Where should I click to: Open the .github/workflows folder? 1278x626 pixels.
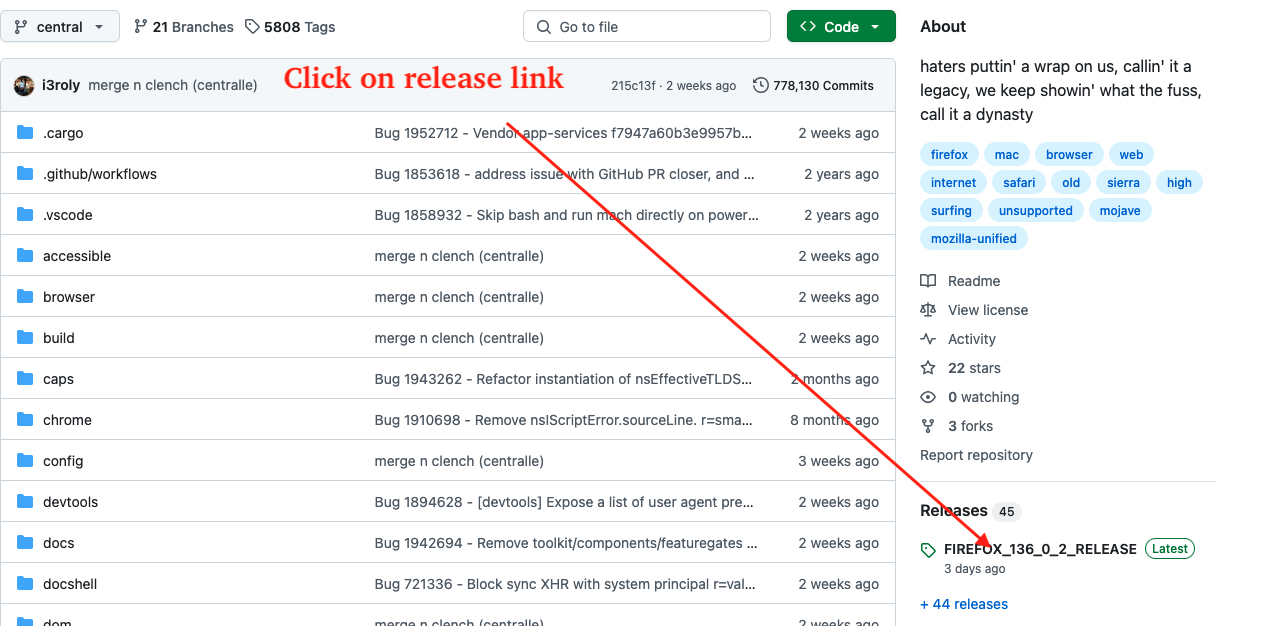[x=100, y=174]
